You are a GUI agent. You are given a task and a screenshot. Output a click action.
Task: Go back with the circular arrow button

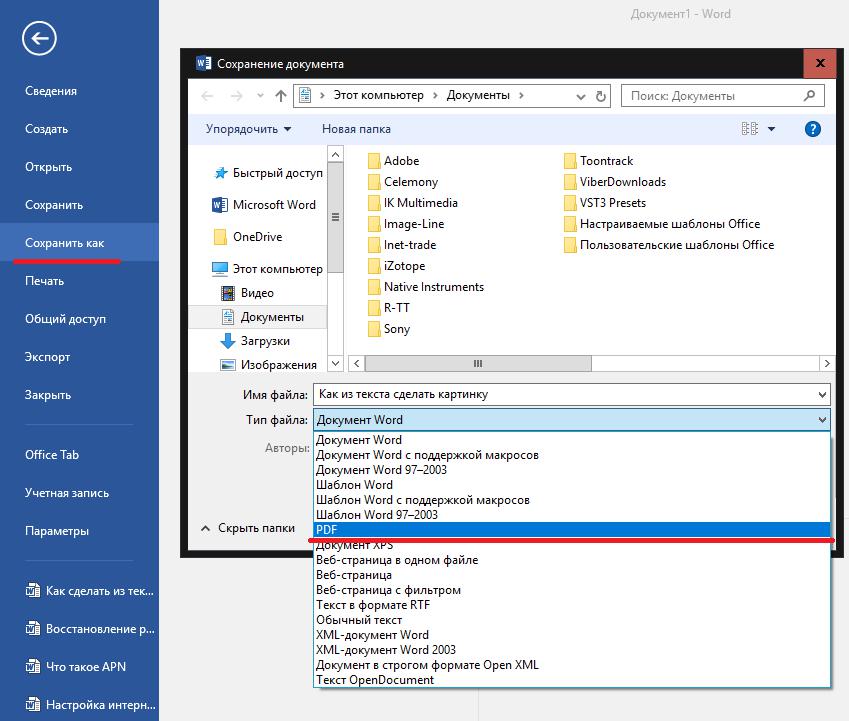click(x=39, y=38)
